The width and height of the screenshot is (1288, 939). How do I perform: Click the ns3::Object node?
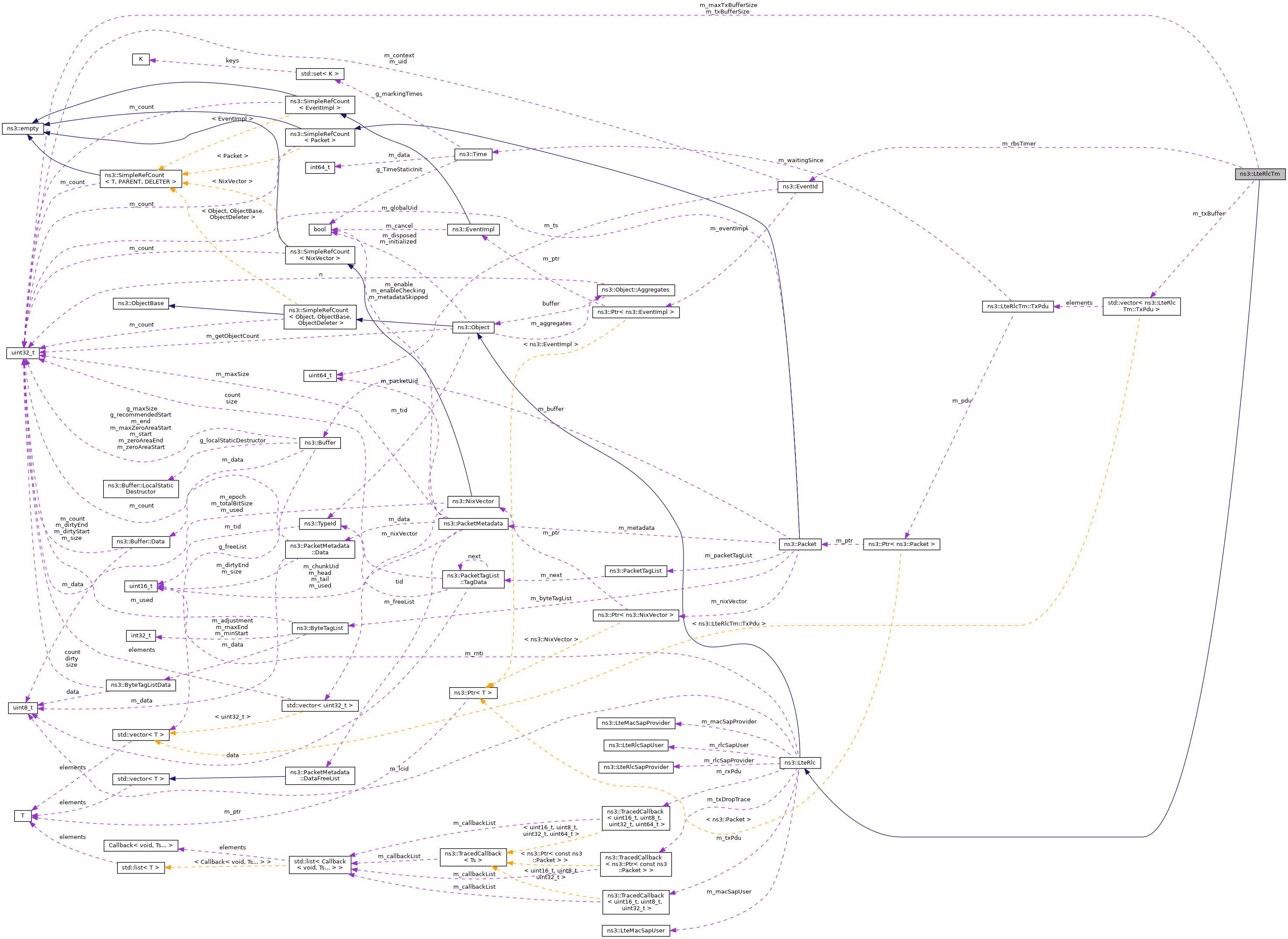click(x=473, y=327)
